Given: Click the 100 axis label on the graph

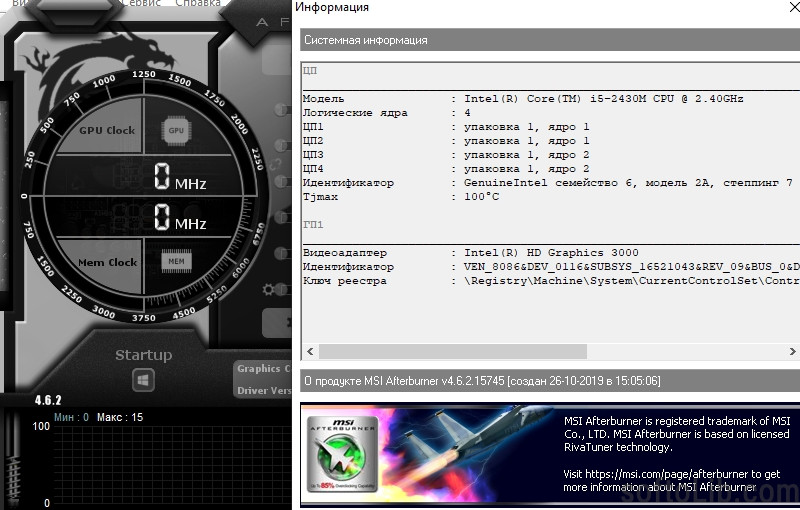Looking at the screenshot, I should point(41,426).
